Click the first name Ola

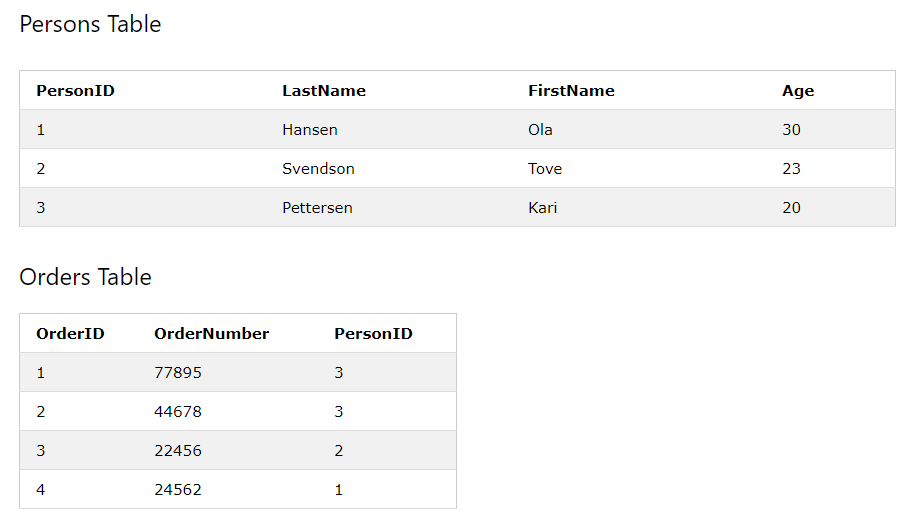540,130
